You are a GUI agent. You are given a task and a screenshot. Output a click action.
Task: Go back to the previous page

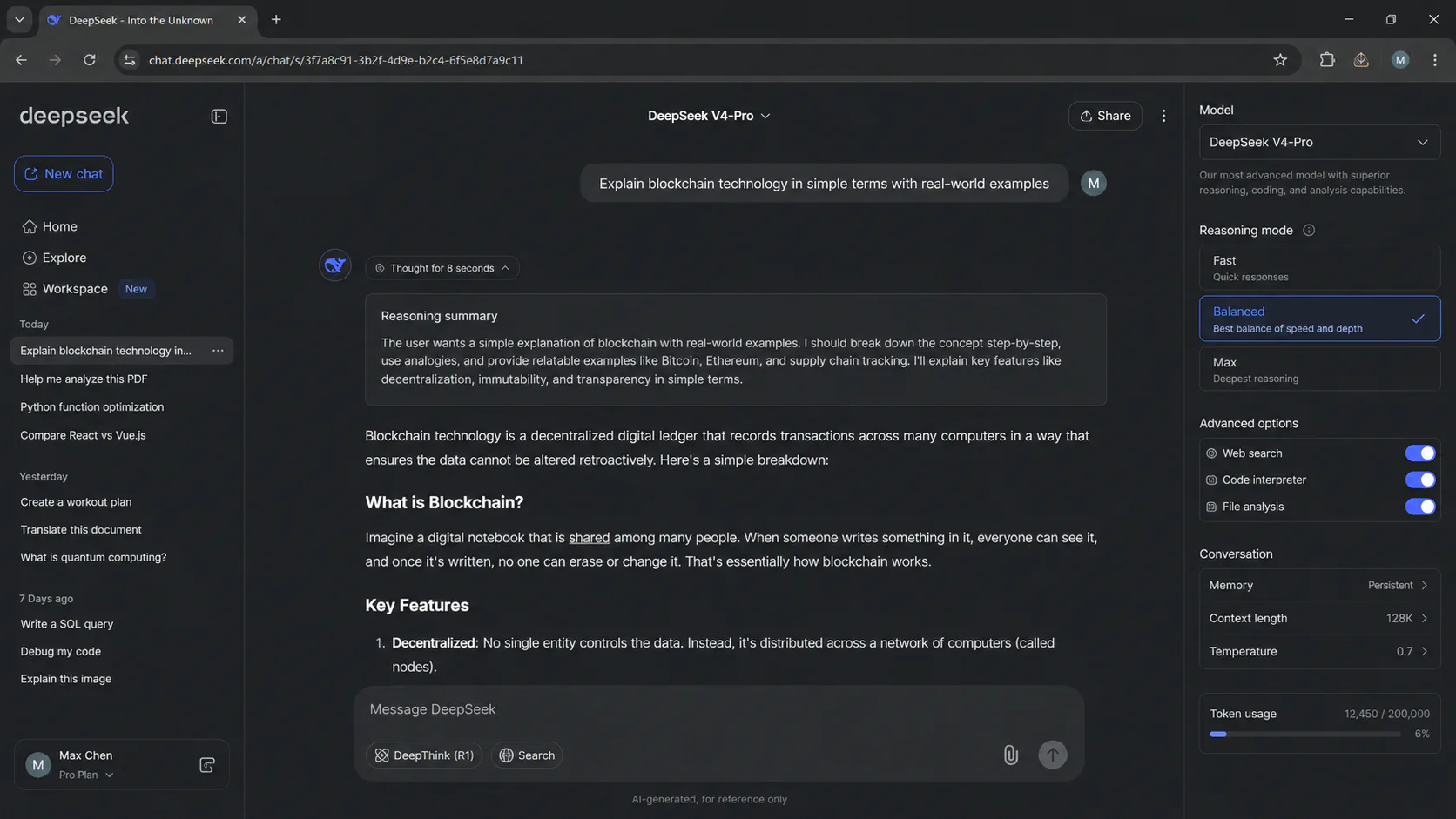[x=21, y=60]
